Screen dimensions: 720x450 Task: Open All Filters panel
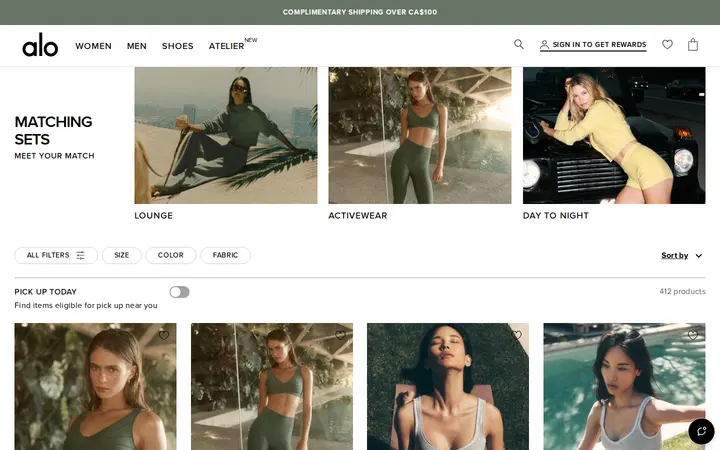pyautogui.click(x=56, y=255)
